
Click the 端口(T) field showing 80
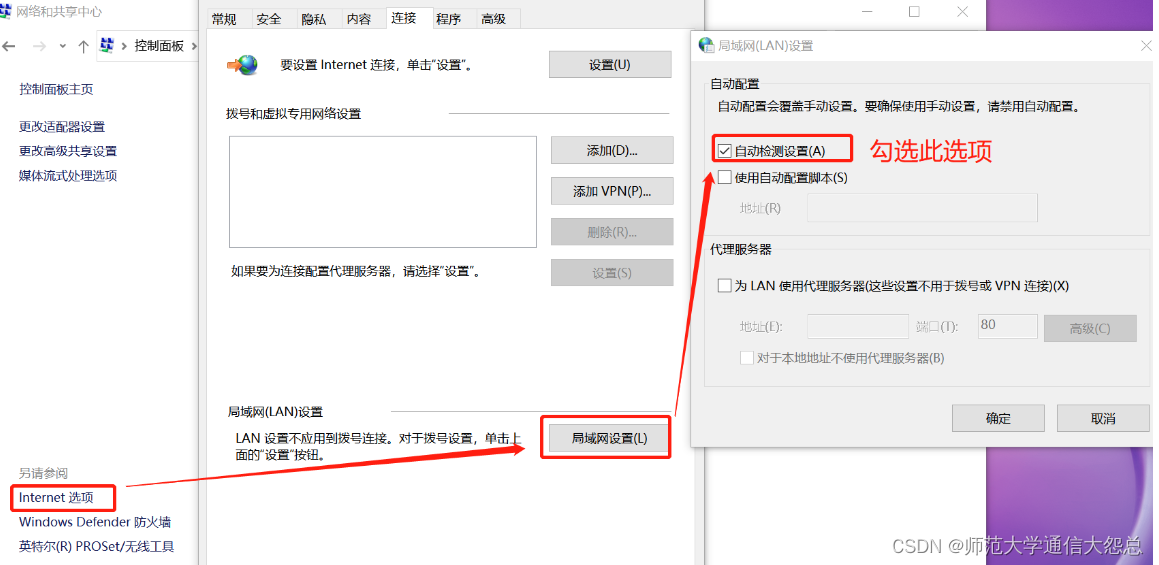(1007, 325)
